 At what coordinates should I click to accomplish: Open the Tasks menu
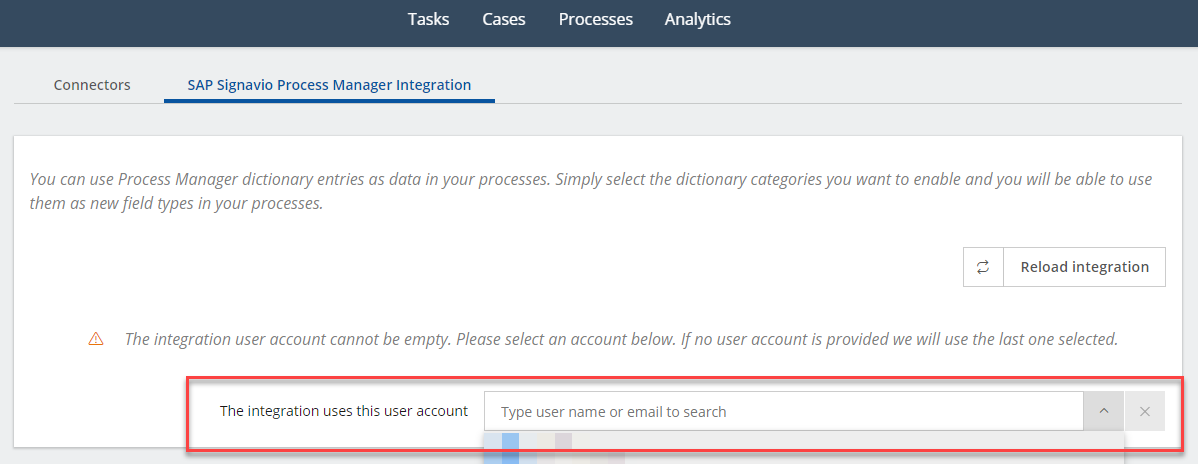coord(429,19)
